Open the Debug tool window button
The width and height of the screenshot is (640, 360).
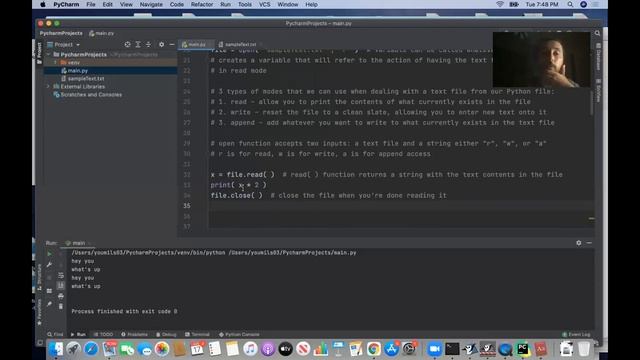pyautogui.click(x=166, y=334)
